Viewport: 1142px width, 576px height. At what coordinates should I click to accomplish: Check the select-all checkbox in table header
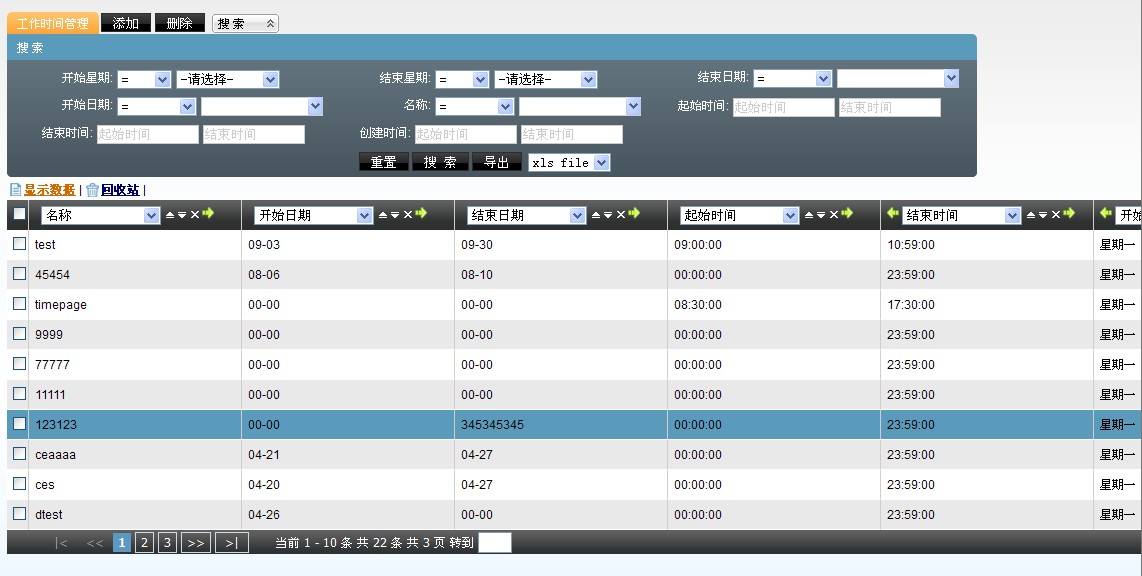pos(19,214)
